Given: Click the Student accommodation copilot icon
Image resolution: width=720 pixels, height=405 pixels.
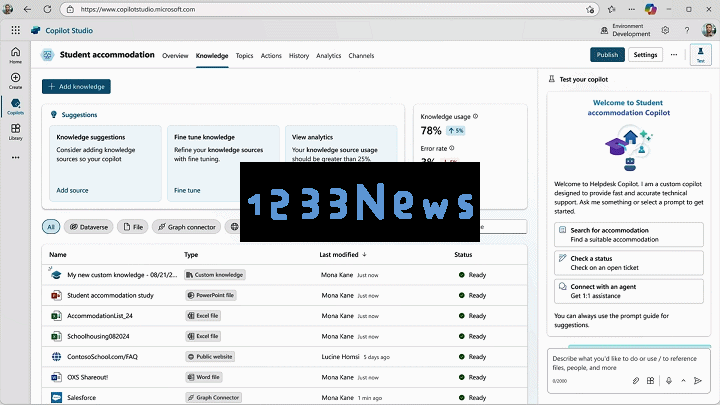Looking at the screenshot, I should tap(47, 55).
